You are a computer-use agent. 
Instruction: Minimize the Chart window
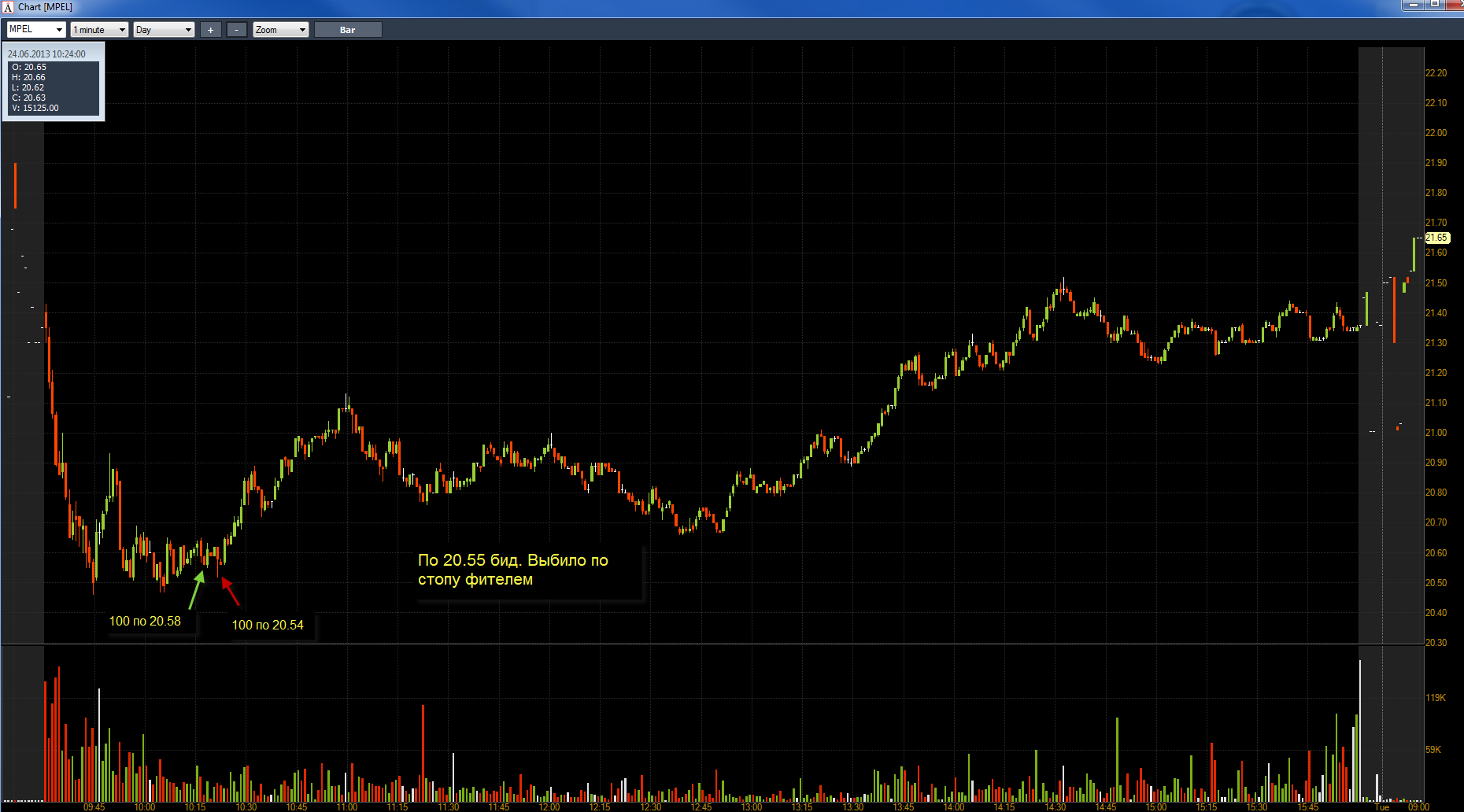point(1412,5)
